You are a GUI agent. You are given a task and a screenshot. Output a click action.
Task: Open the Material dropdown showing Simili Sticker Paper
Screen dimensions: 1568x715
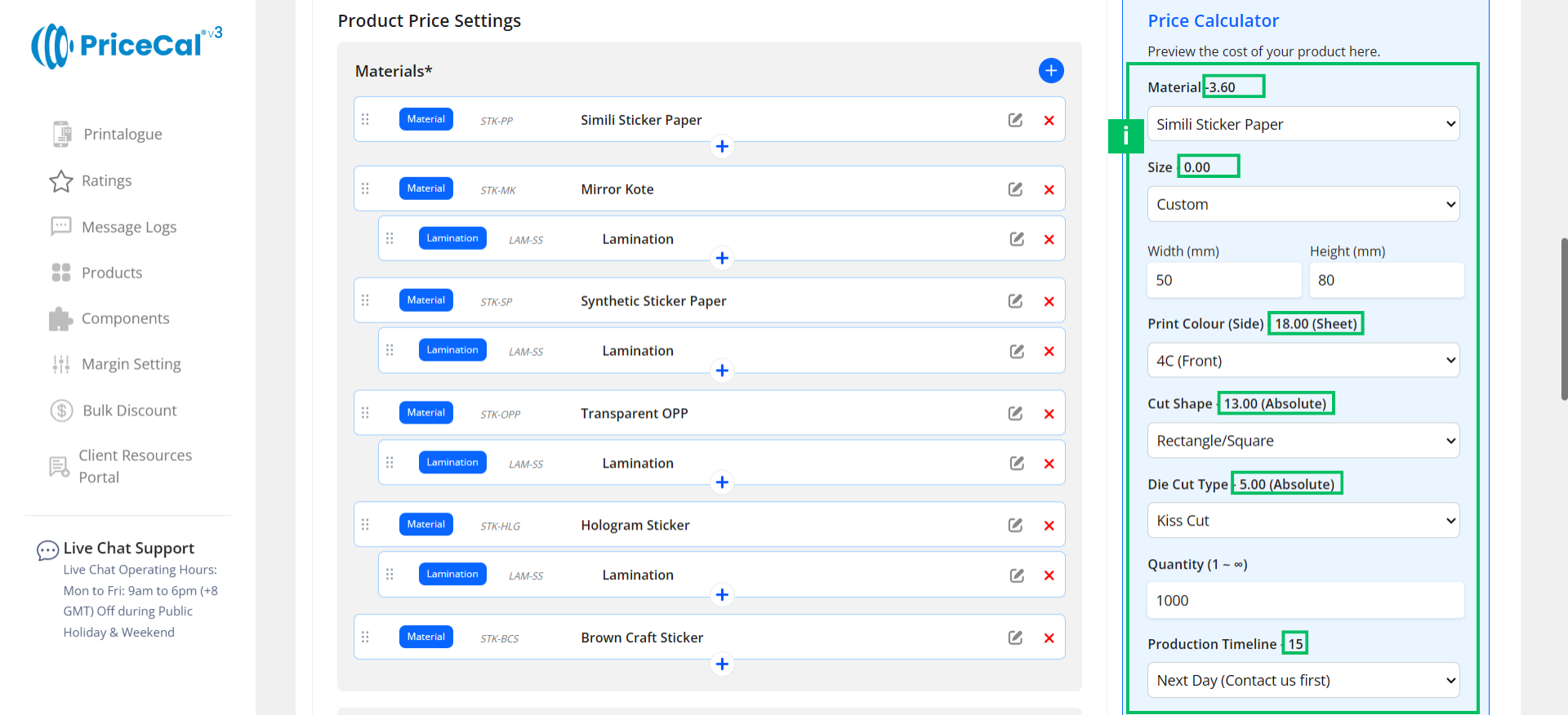coord(1303,124)
